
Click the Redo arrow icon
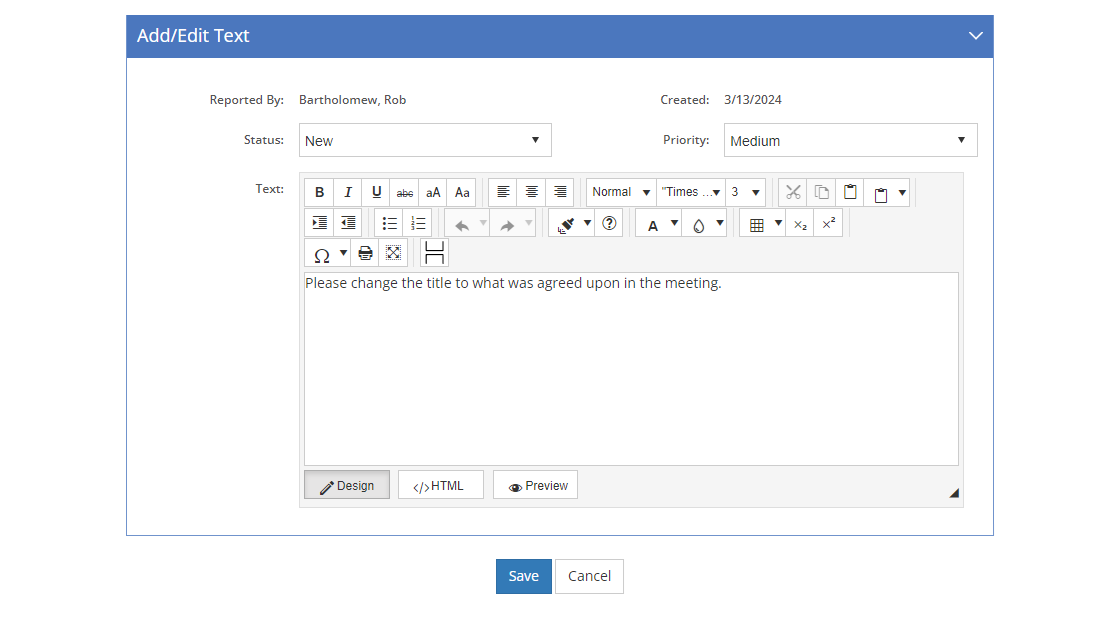(x=507, y=224)
